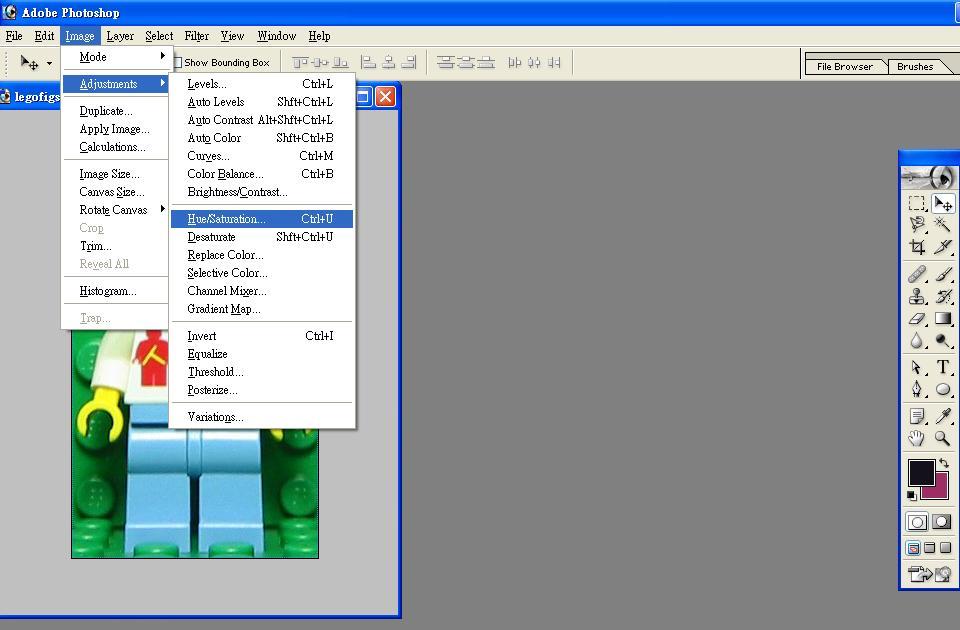The image size is (960, 630).
Task: Choose Desaturate command
Action: click(x=262, y=237)
